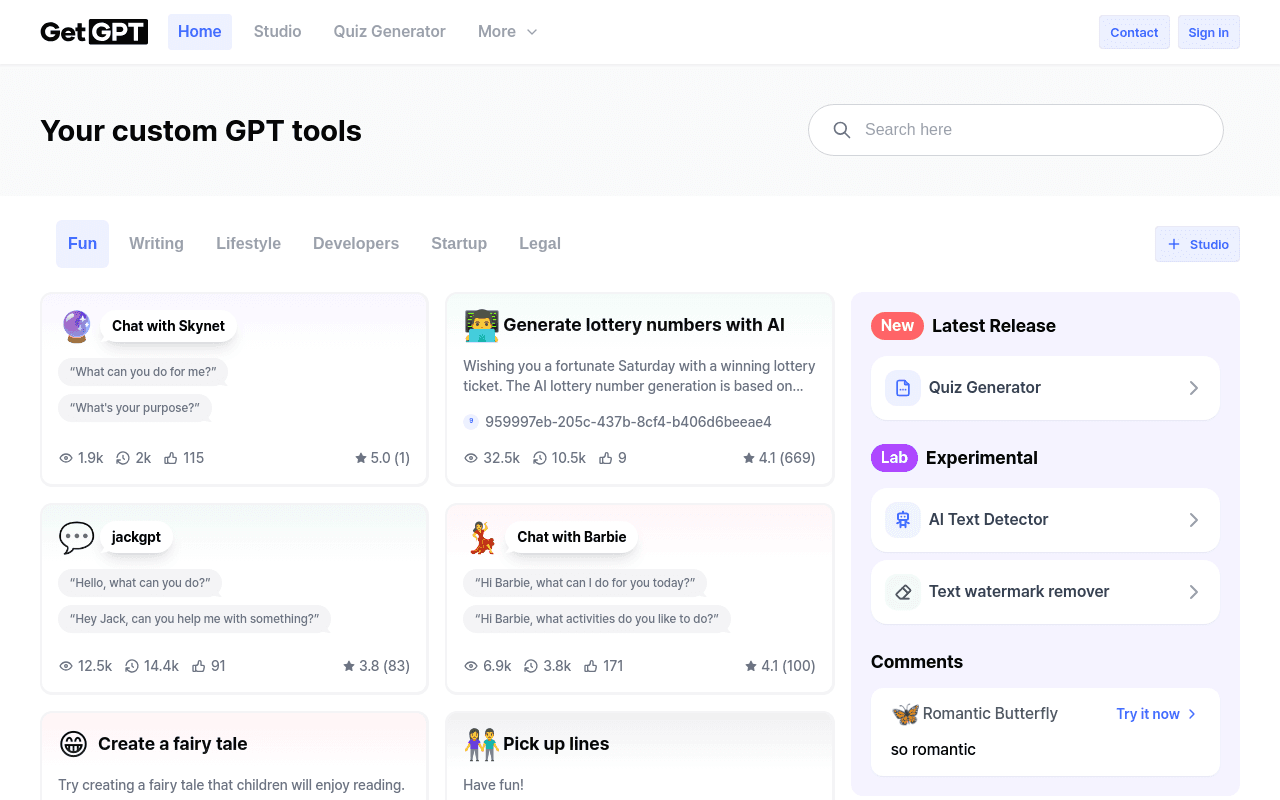This screenshot has width=1280, height=800.
Task: Select the Developers category tab
Action: click(x=356, y=244)
